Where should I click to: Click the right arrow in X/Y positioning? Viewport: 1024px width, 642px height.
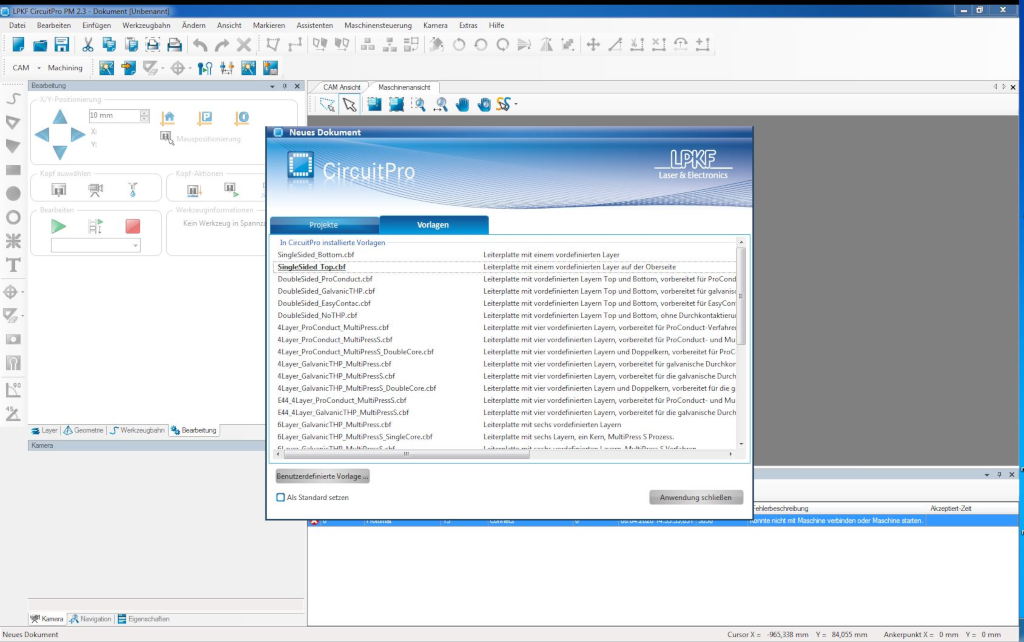[x=78, y=135]
